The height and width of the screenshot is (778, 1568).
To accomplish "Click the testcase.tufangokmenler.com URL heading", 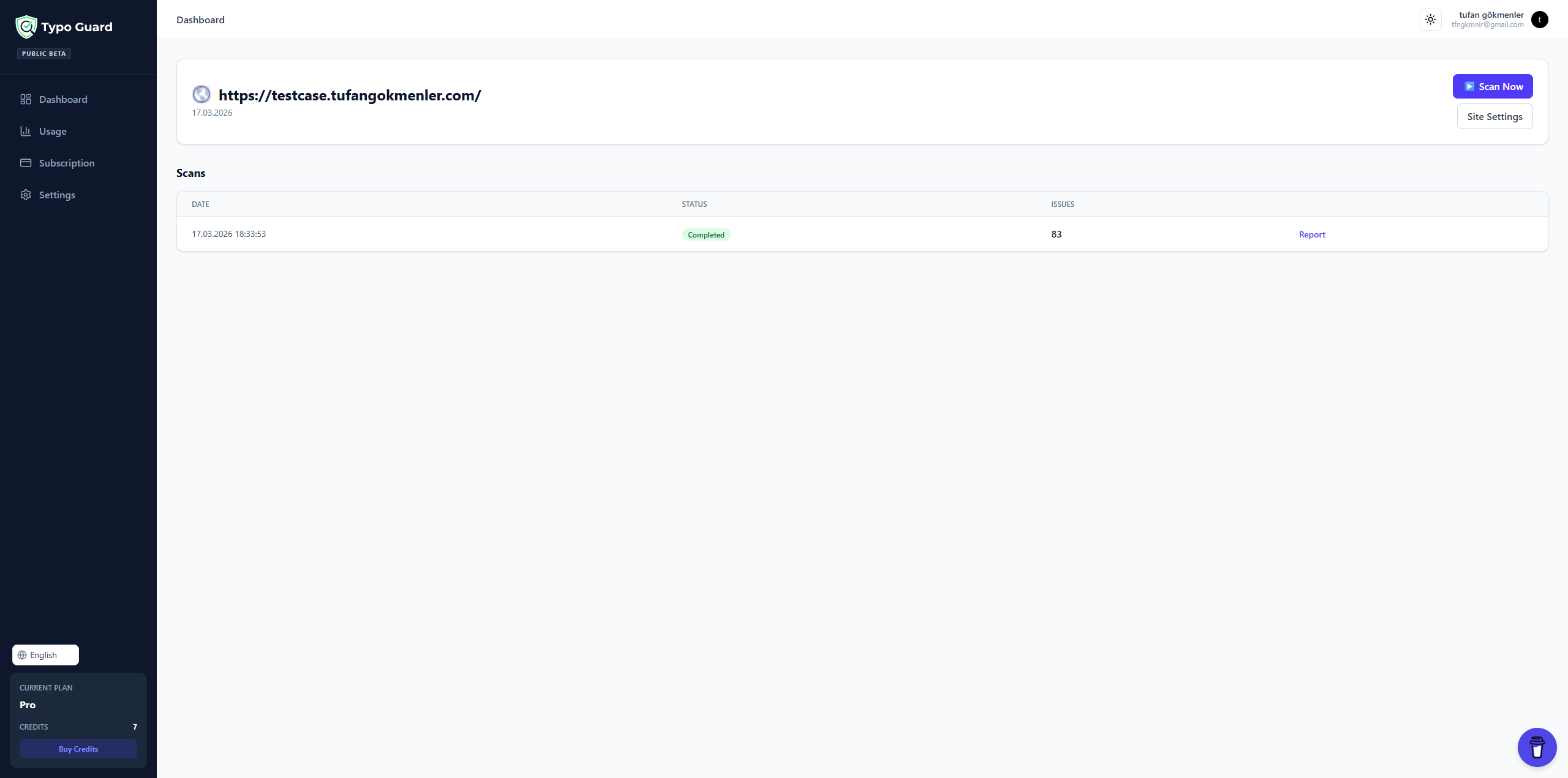I will [349, 95].
